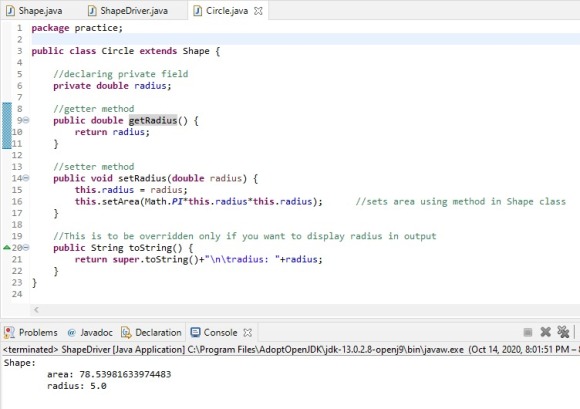
Task: Click the line 19 override comment
Action: [x=245, y=236]
